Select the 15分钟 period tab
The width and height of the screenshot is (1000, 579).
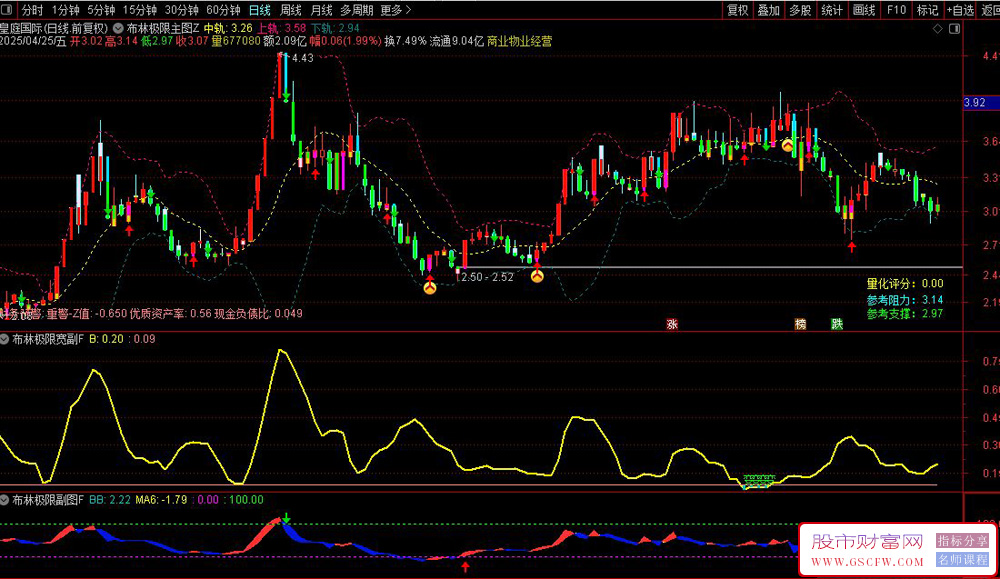[x=140, y=10]
